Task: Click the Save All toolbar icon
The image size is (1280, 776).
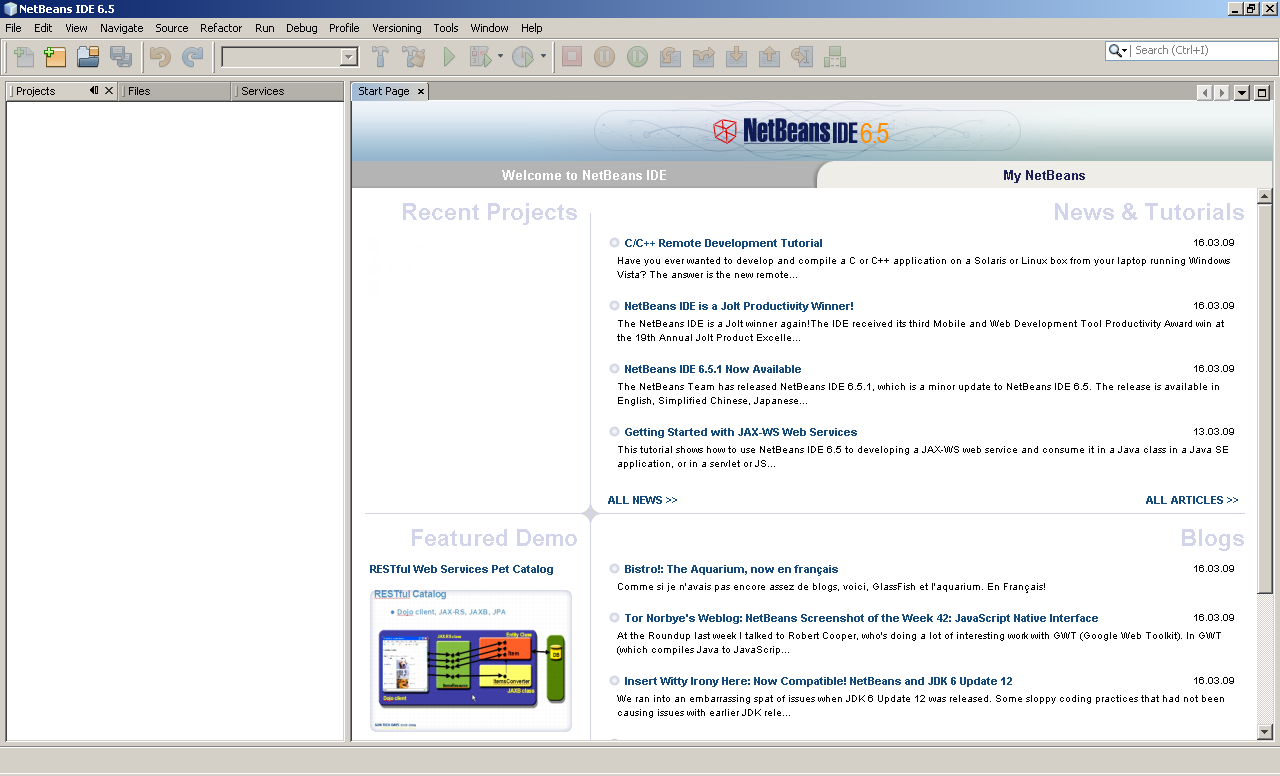Action: tap(121, 57)
